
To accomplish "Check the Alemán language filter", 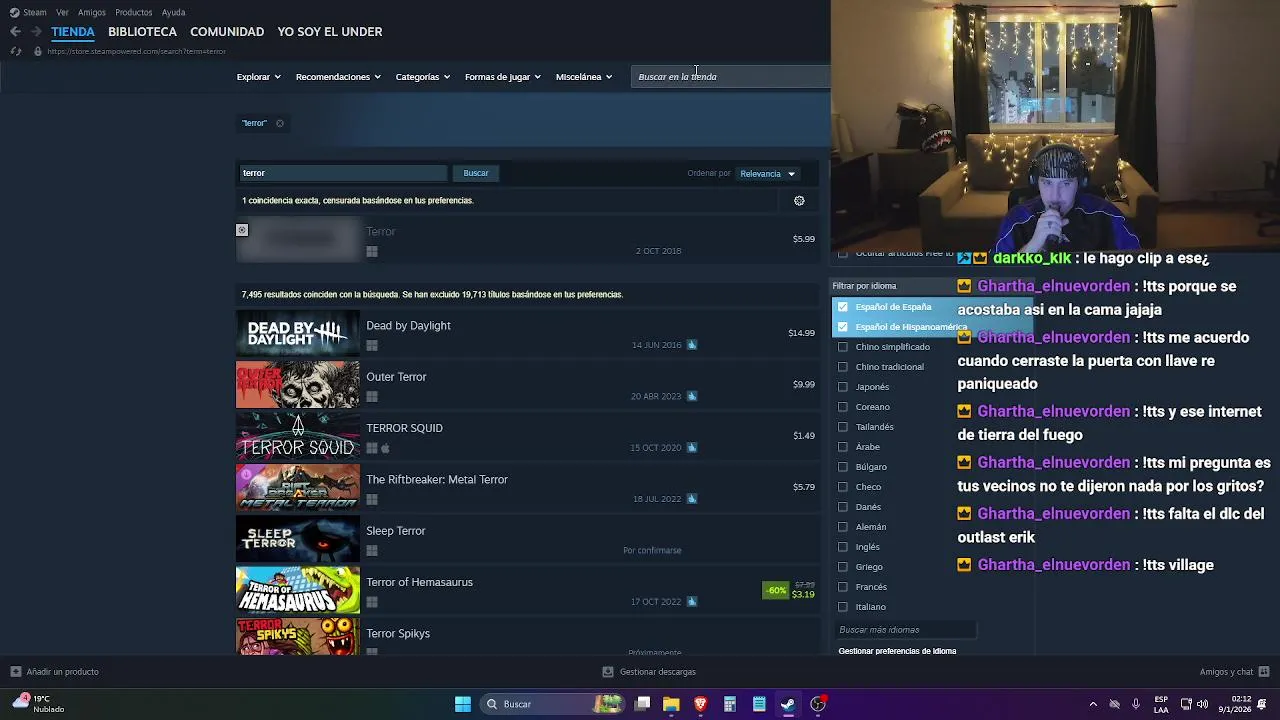I will (843, 527).
